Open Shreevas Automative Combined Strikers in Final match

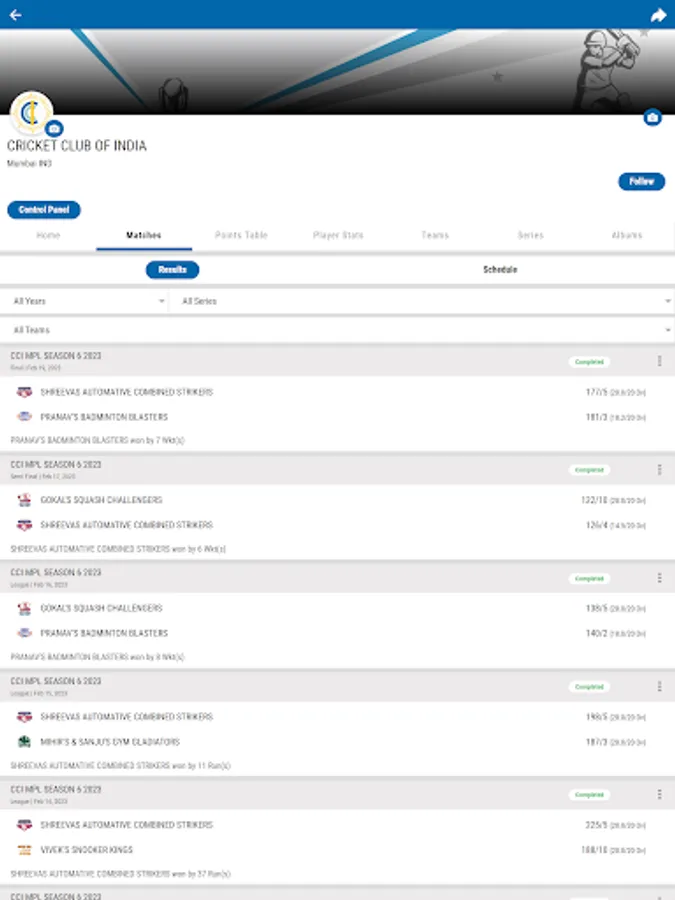coord(127,392)
